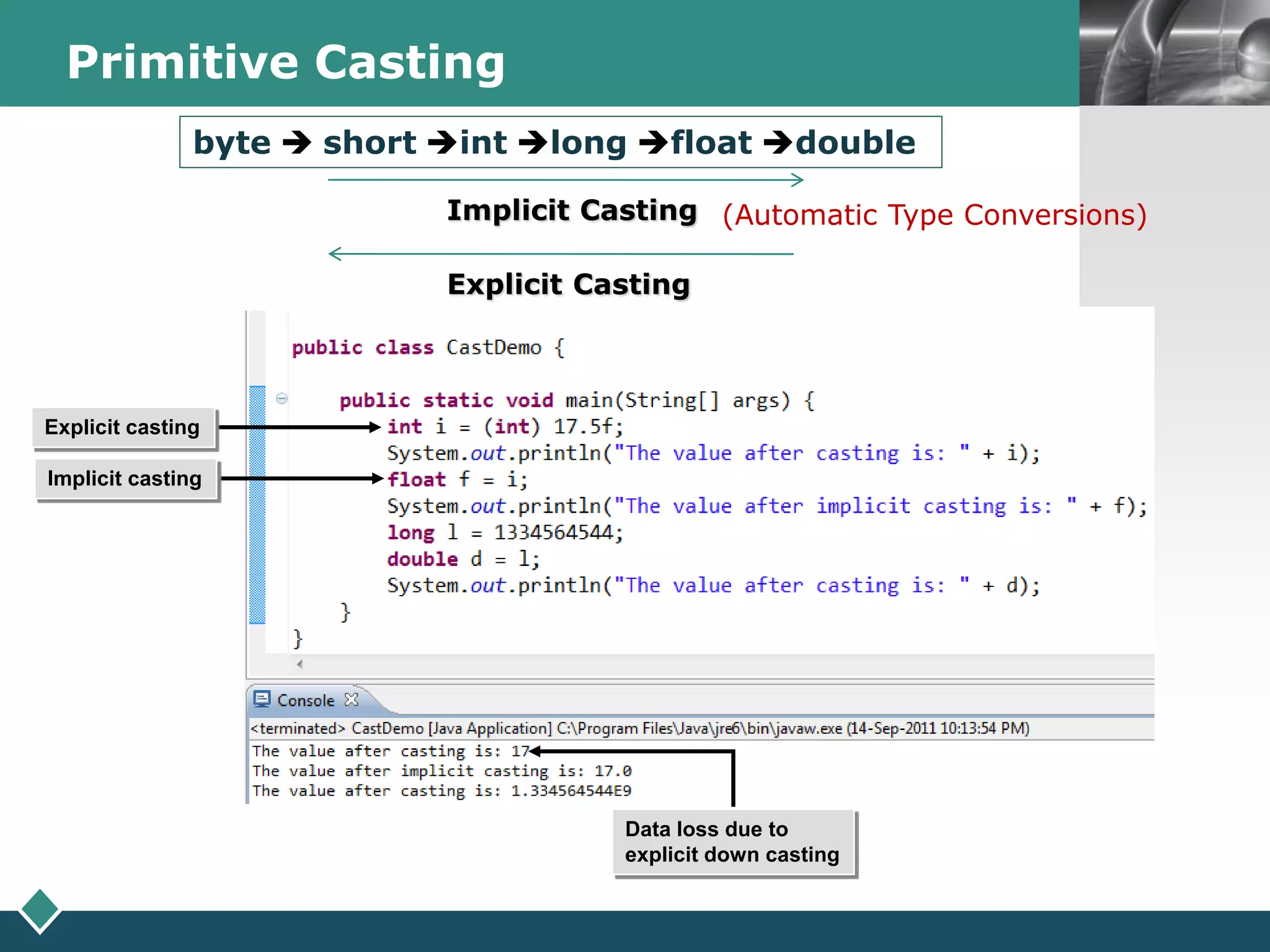Screen dimensions: 1270x952
Task: Click console output line 1.334564544E9
Action: (441, 791)
